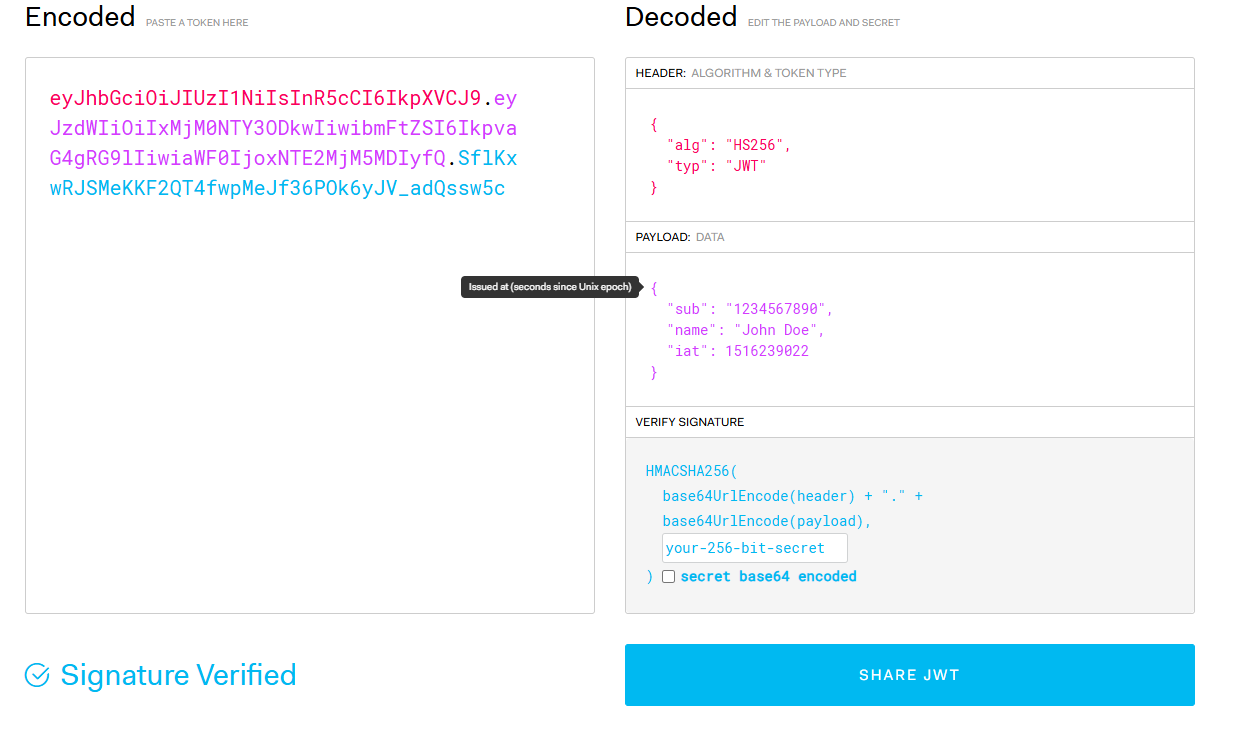Click the "sub": "1234567890" line
Image resolution: width=1237 pixels, height=729 pixels.
[x=750, y=309]
